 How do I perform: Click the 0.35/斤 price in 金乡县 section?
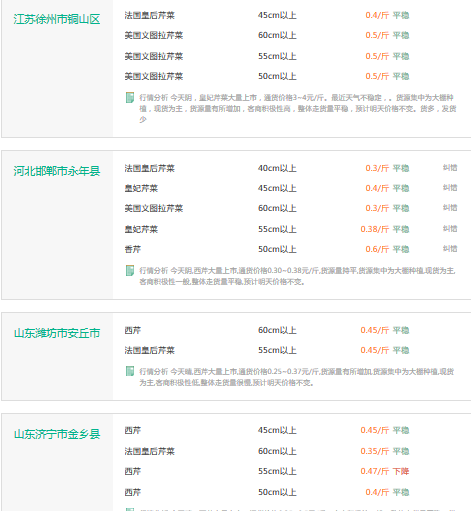coord(374,451)
